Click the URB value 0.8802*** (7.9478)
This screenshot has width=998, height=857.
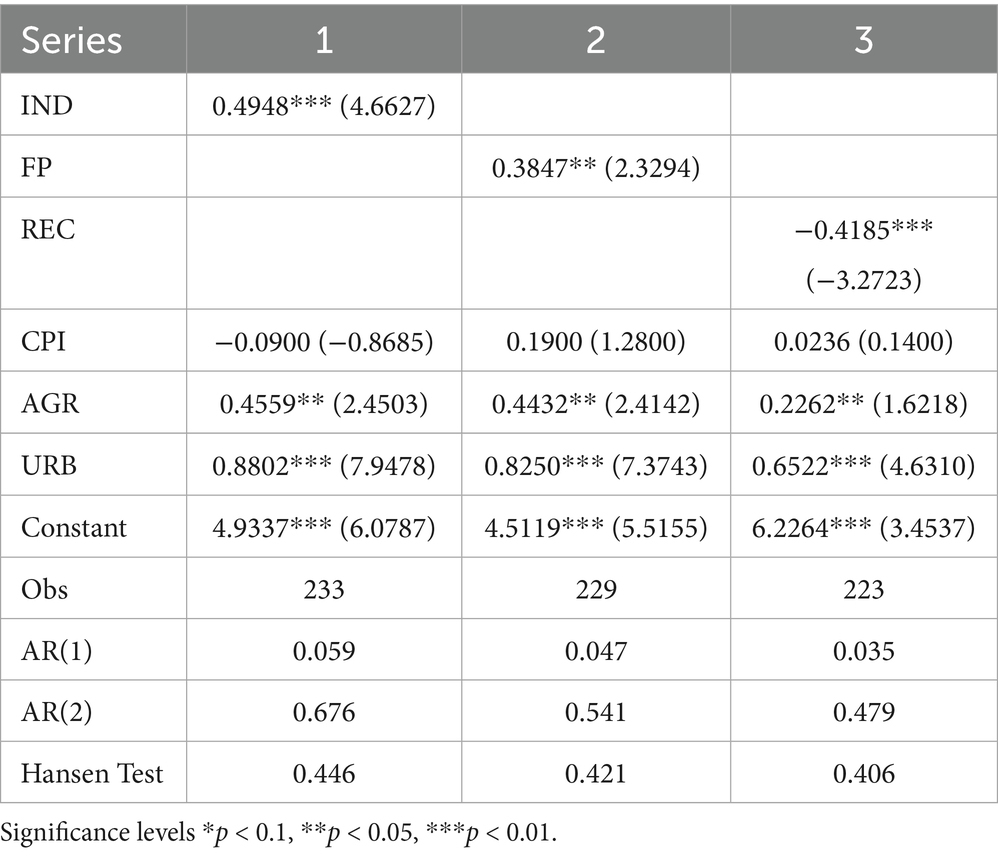click(x=324, y=466)
